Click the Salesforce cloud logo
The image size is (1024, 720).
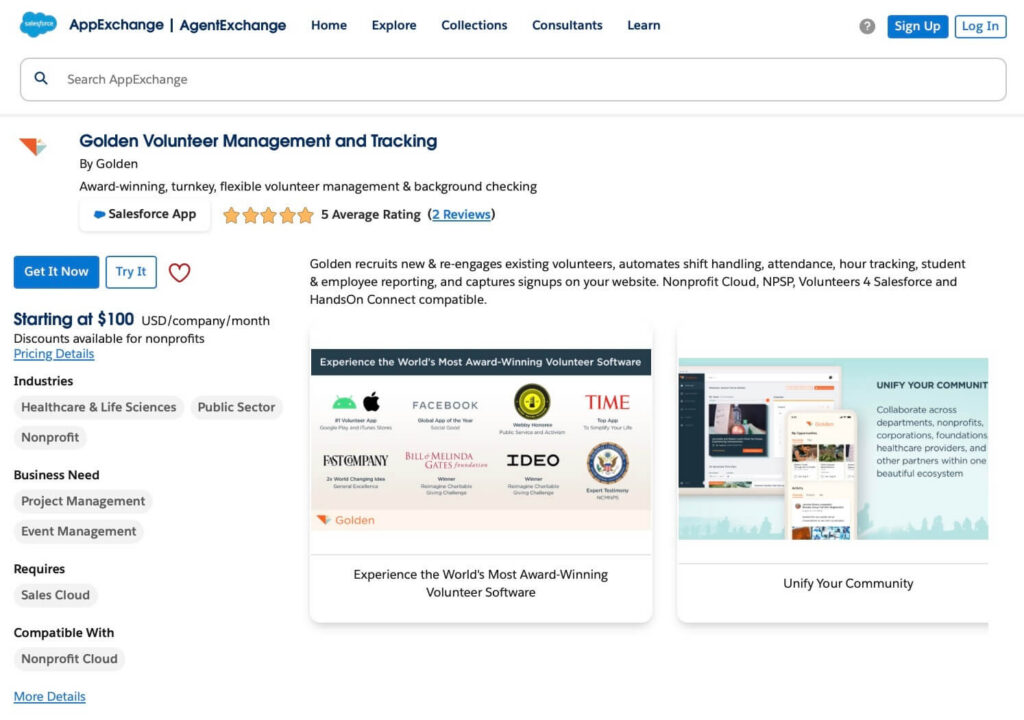[38, 24]
